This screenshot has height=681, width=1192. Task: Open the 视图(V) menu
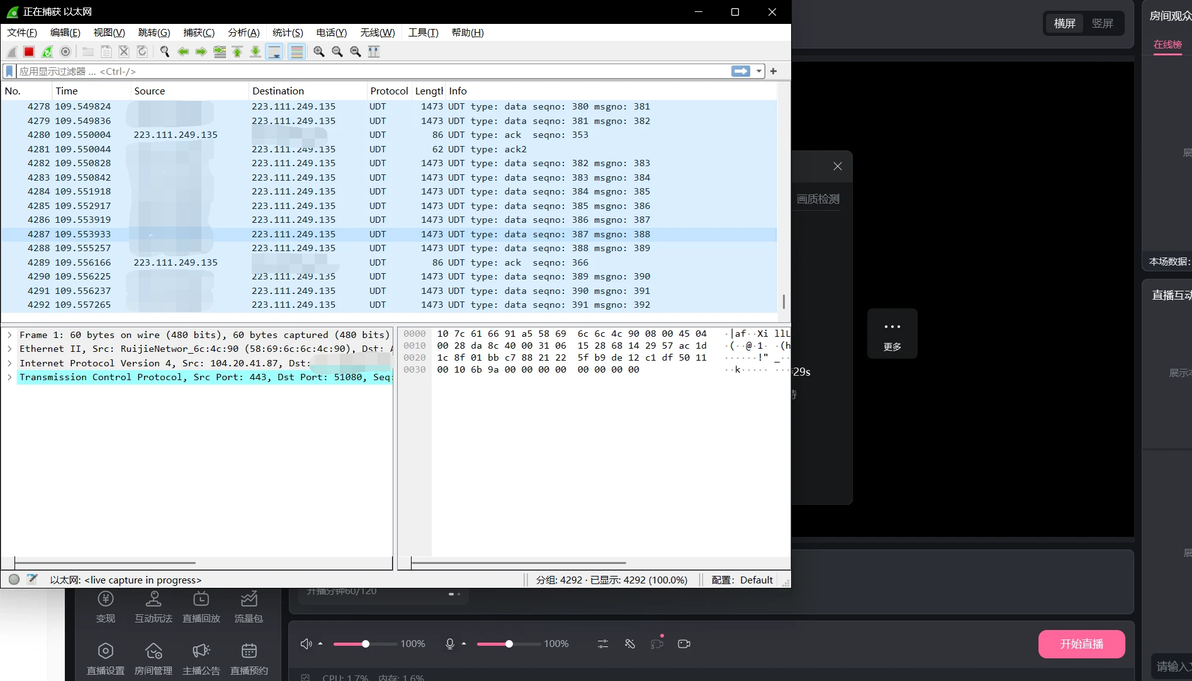[109, 33]
